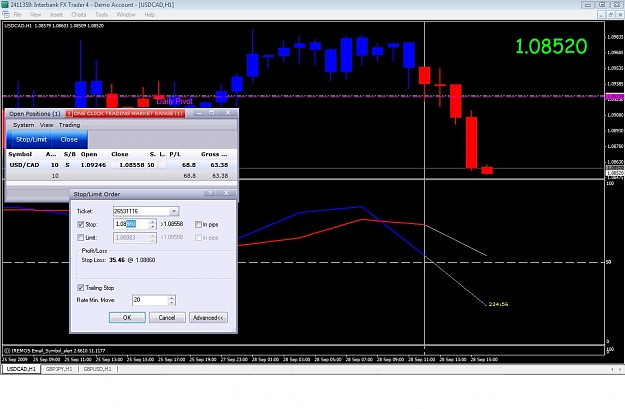Click the large green 1.08520 price display
Screen dimensions: 625x409
(551, 46)
